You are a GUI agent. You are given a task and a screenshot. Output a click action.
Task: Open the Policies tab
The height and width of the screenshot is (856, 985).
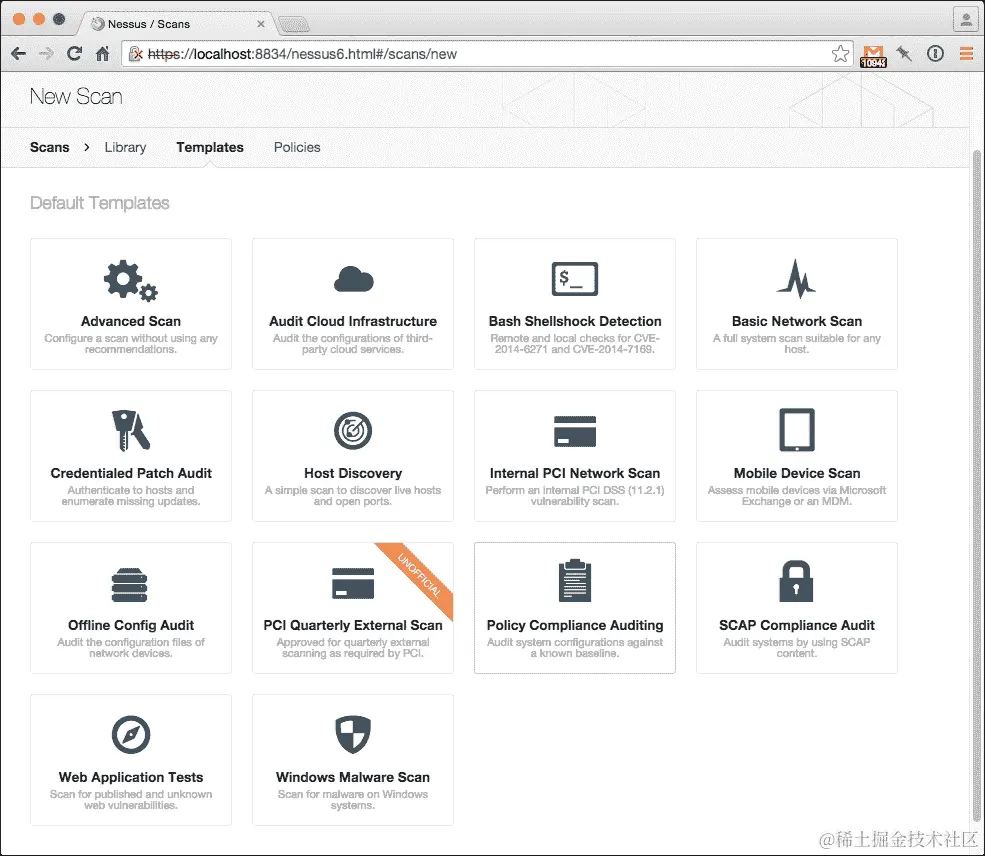tap(297, 147)
